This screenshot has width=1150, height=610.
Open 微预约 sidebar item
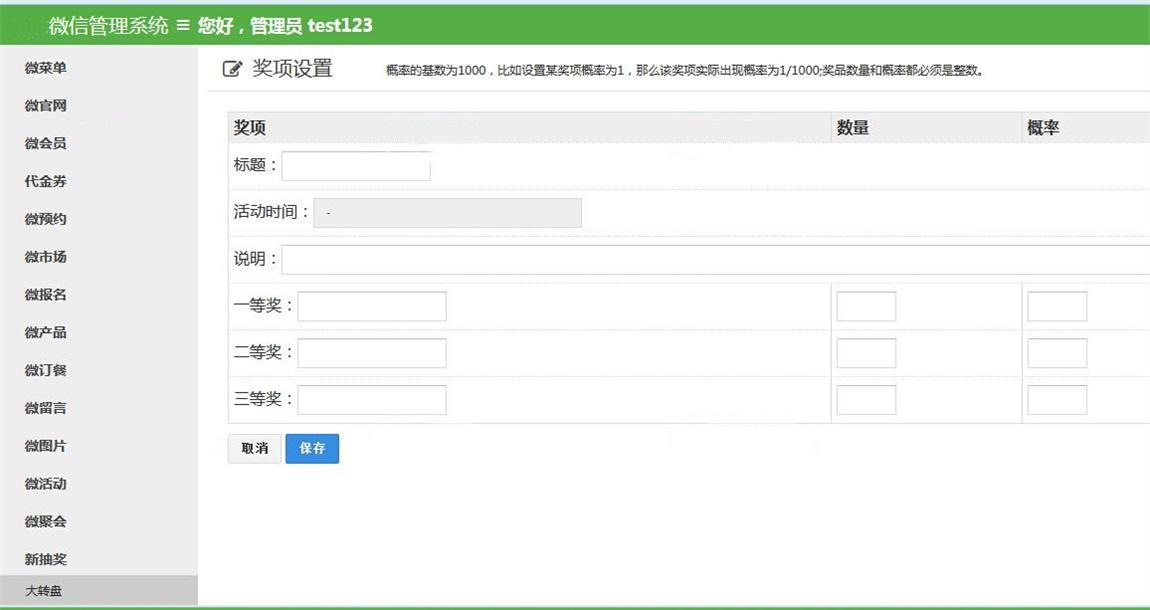point(45,218)
